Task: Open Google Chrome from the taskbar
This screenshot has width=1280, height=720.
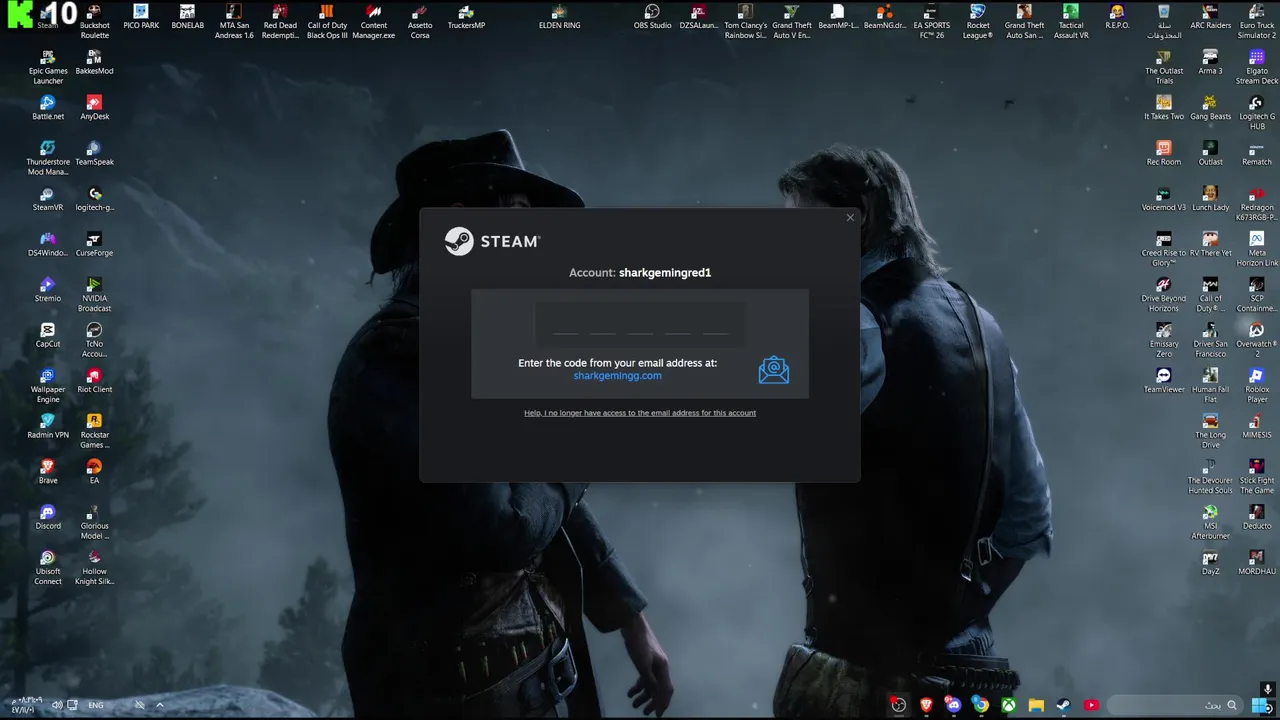Action: [981, 705]
